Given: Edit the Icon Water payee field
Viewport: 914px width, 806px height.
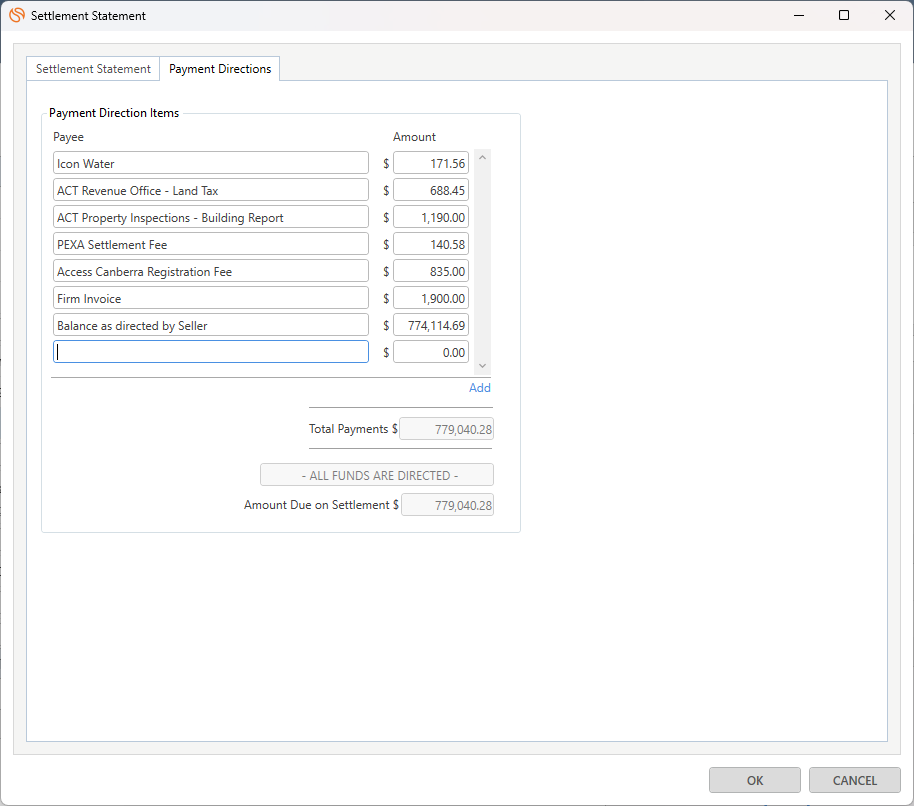Looking at the screenshot, I should [x=211, y=163].
